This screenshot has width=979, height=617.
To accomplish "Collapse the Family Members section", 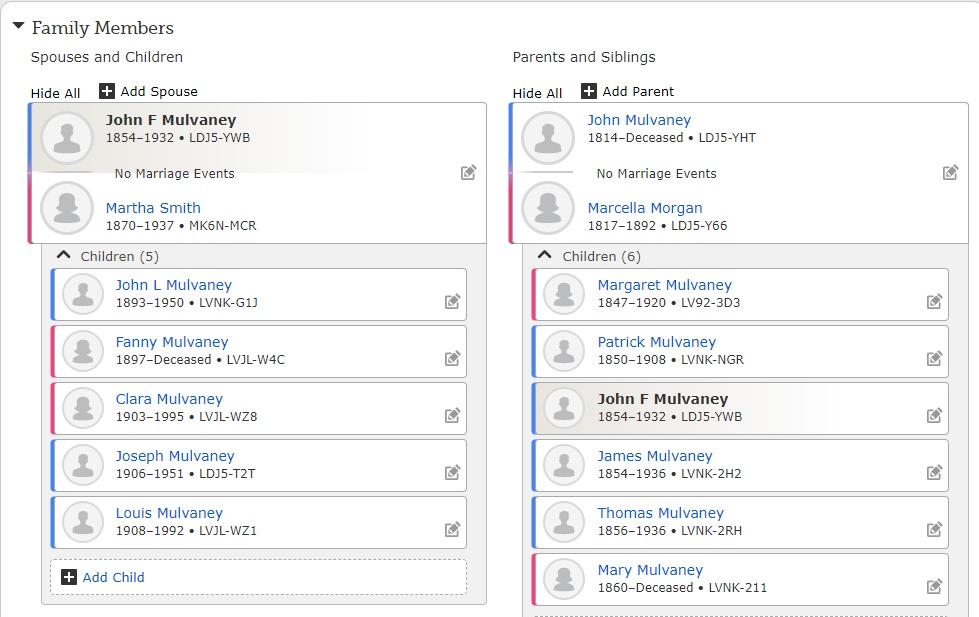I will pyautogui.click(x=19, y=26).
